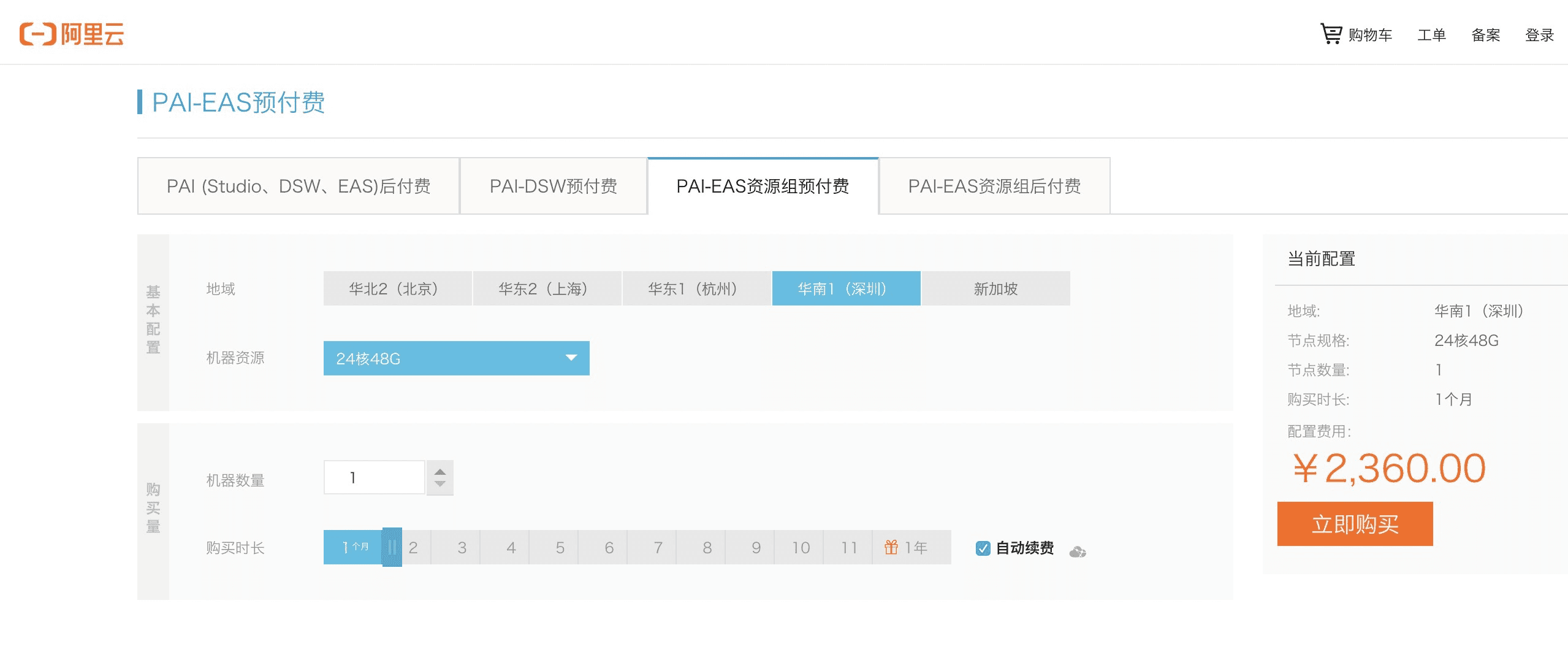Open the 工单 menu item

point(1431,35)
